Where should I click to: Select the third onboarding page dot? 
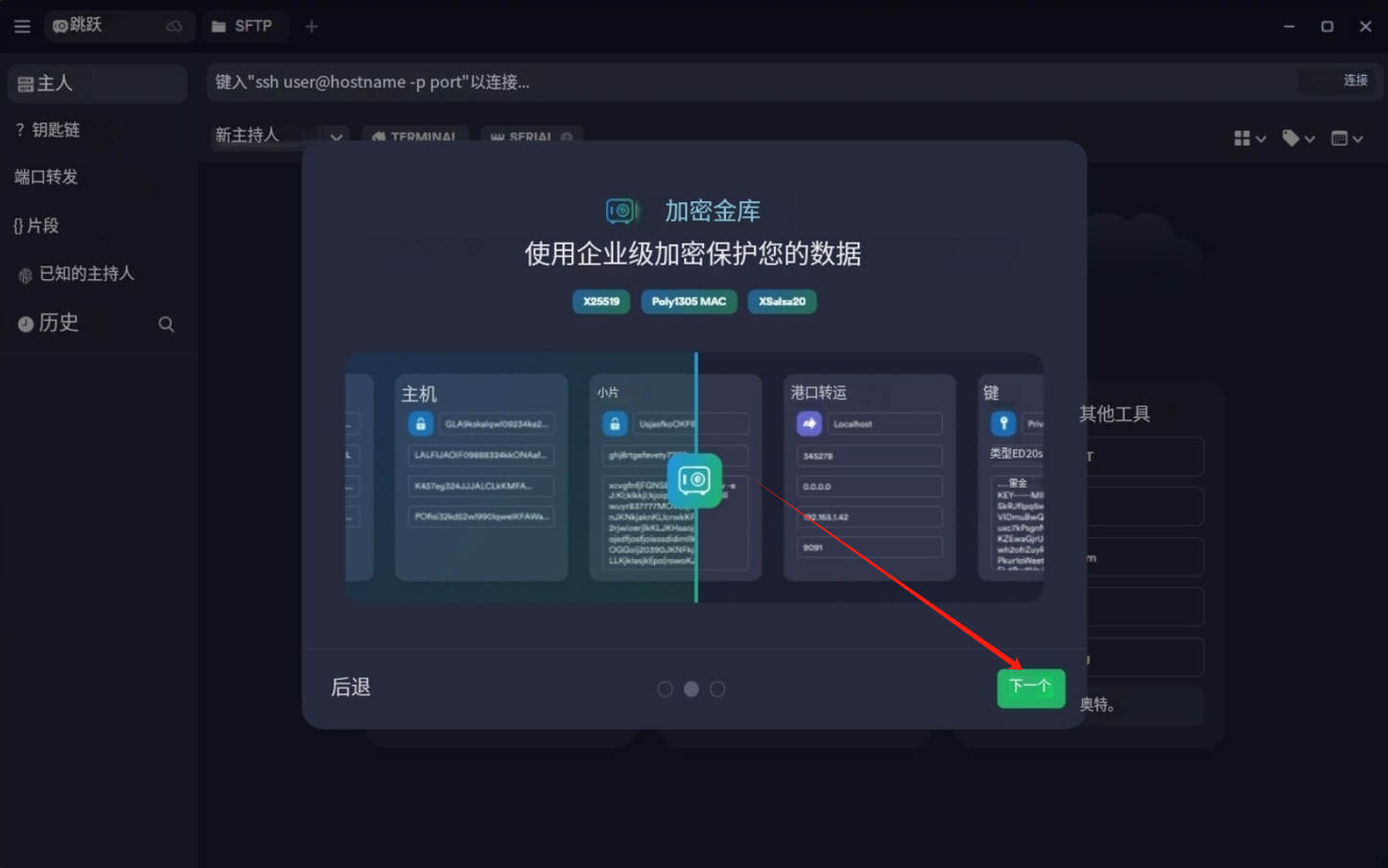pyautogui.click(x=718, y=689)
